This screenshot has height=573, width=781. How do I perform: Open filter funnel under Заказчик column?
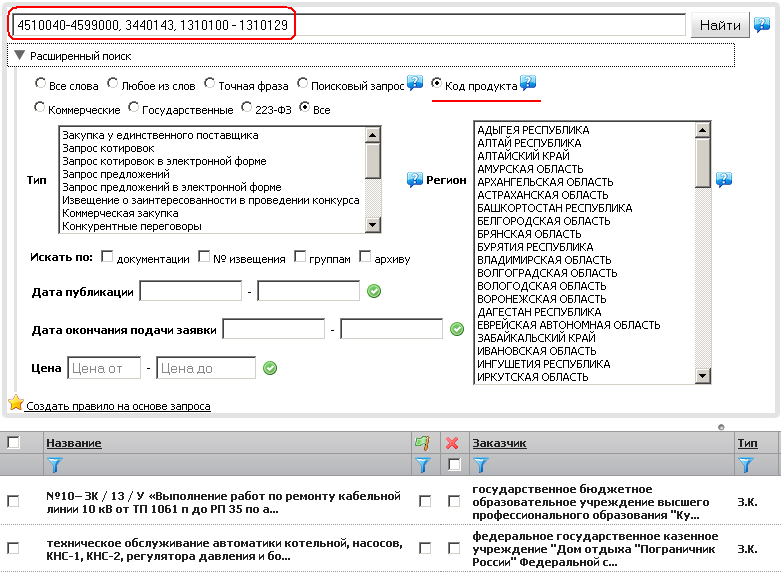(x=480, y=464)
